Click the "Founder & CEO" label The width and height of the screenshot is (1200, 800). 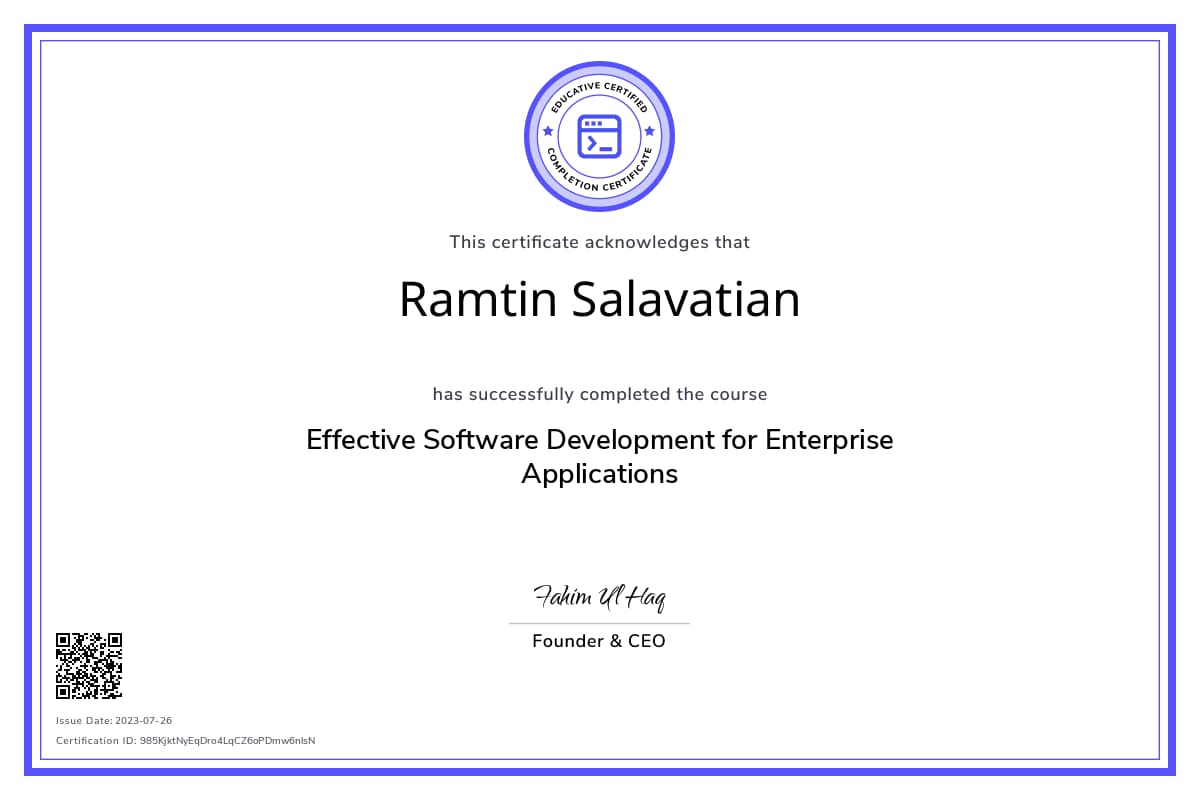598,641
